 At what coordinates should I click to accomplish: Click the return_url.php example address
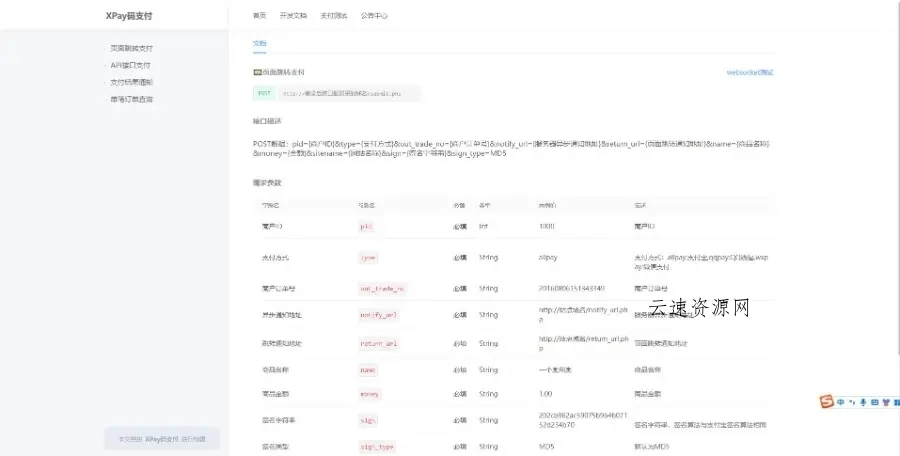click(583, 343)
